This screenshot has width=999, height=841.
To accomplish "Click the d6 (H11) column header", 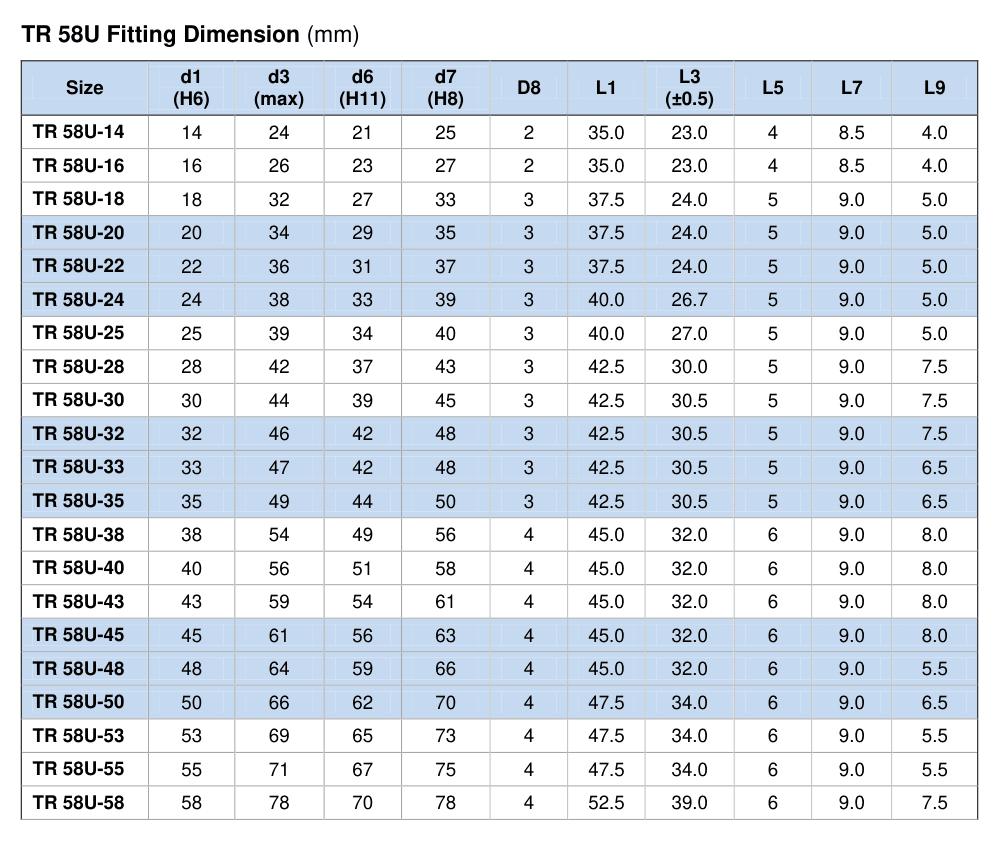I will pos(363,88).
